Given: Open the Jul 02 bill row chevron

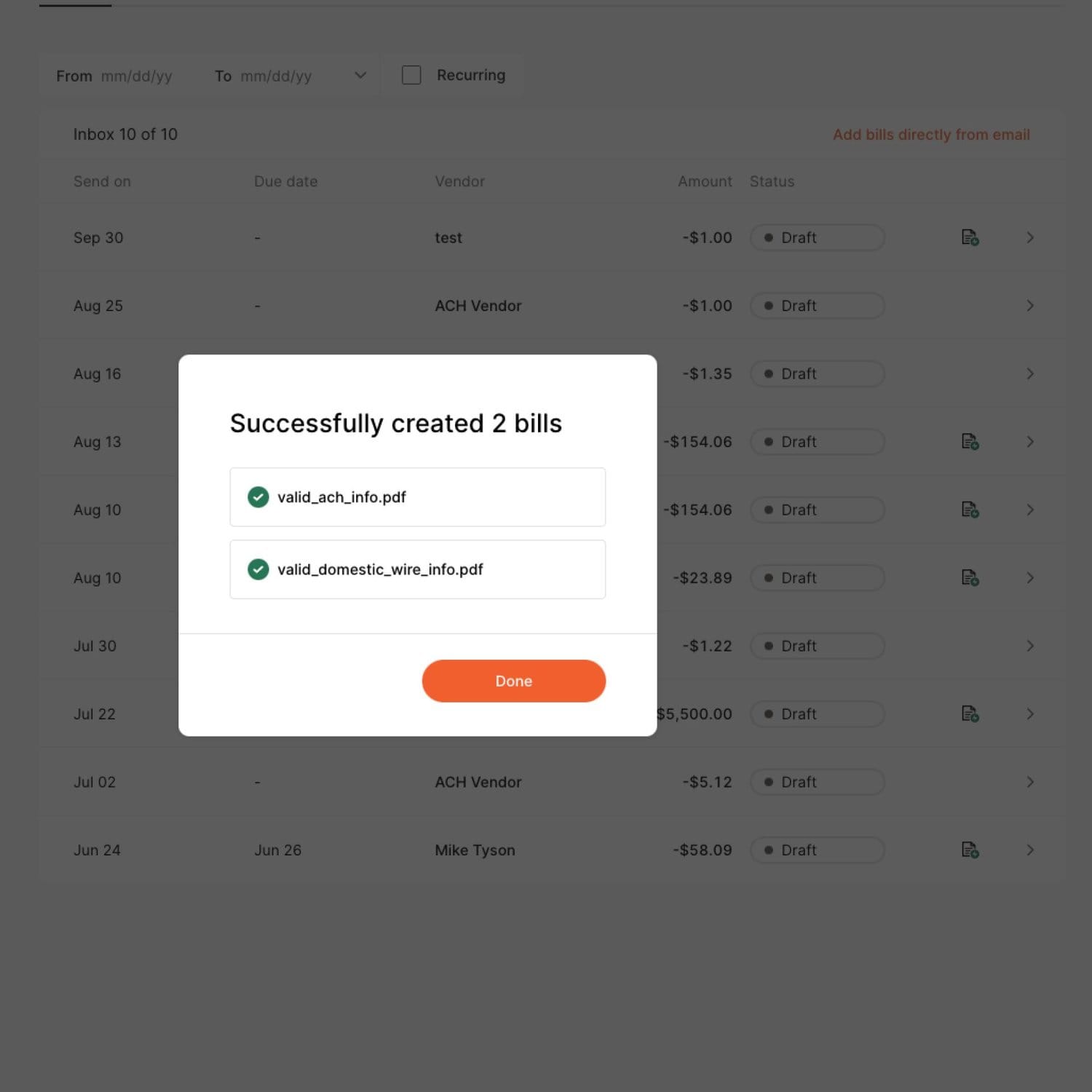Looking at the screenshot, I should [1030, 782].
